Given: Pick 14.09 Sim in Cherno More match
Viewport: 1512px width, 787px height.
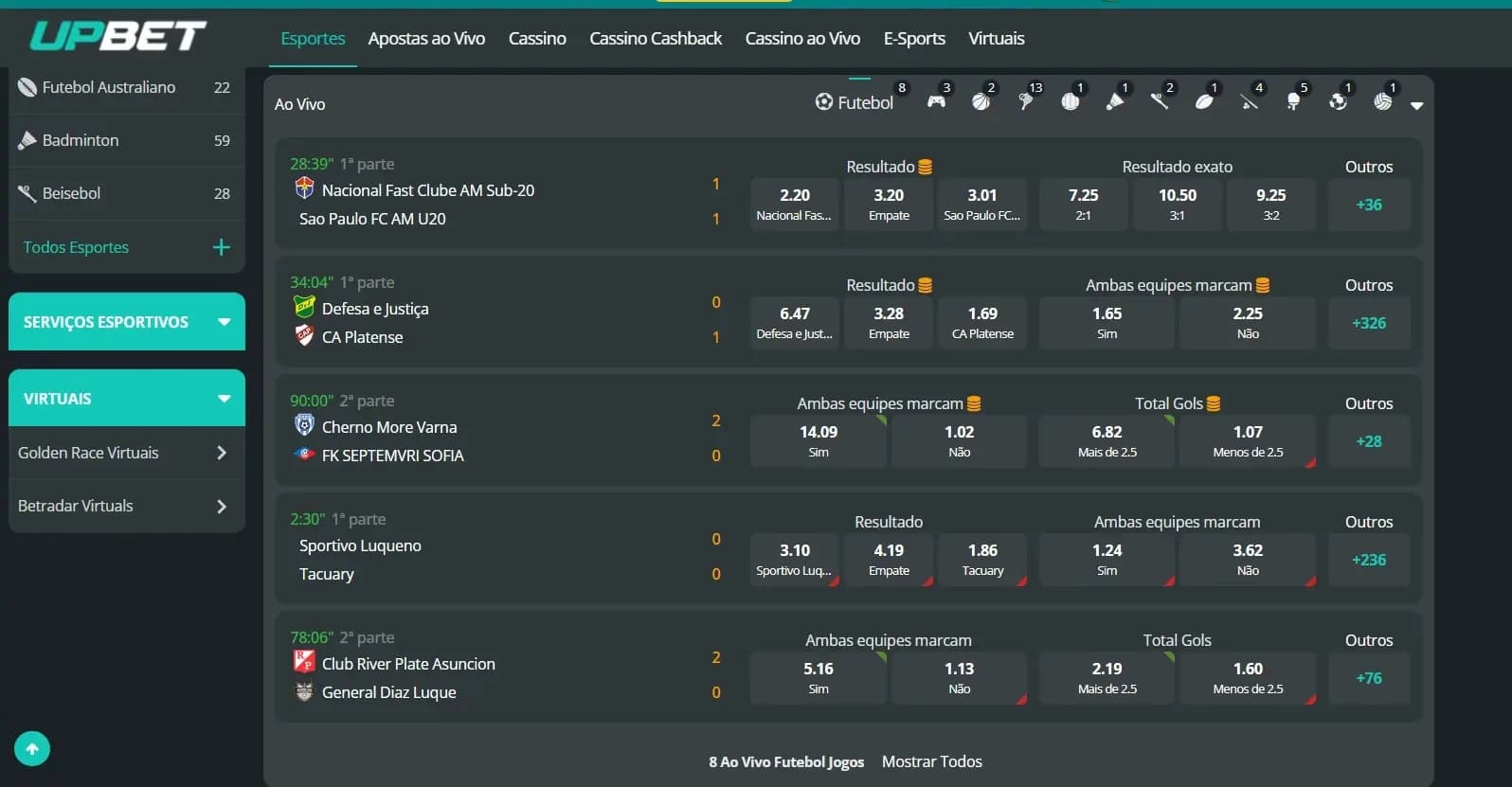Looking at the screenshot, I should (x=819, y=441).
